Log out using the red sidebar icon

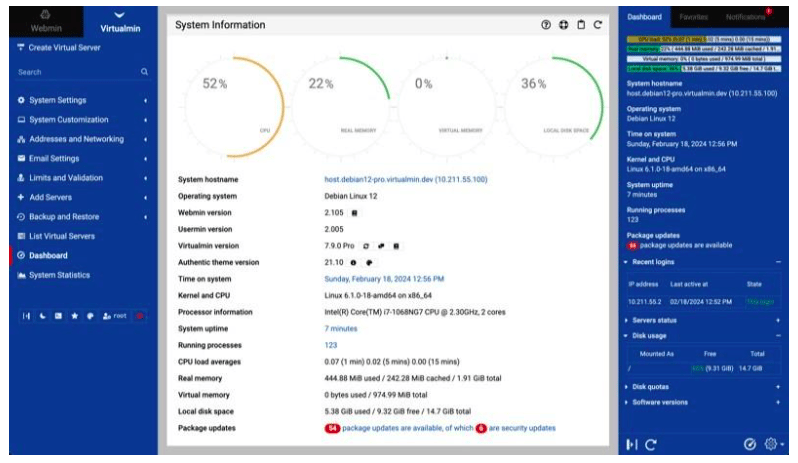139,316
